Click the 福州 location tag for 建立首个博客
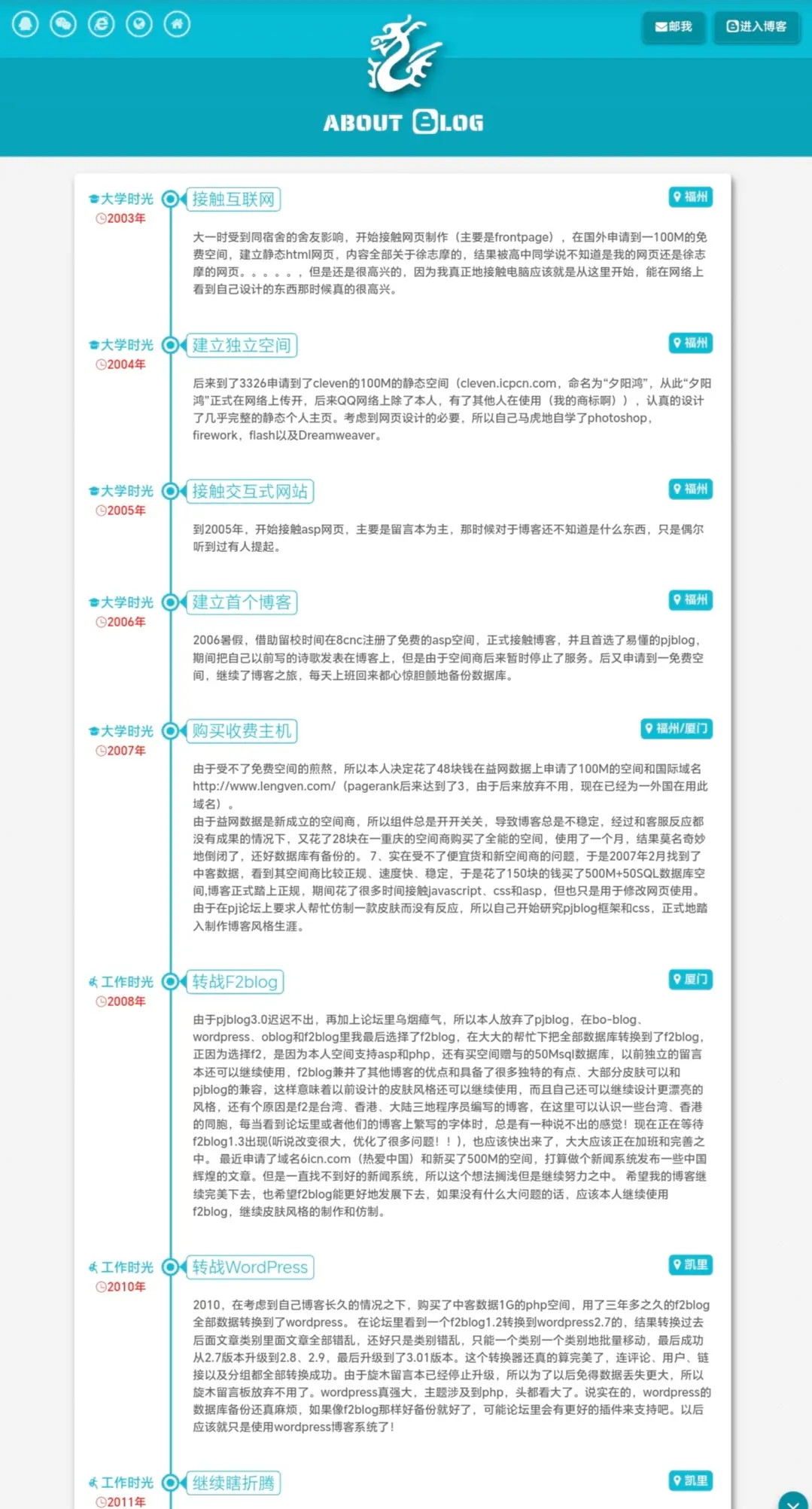The height and width of the screenshot is (1509, 812). click(691, 600)
